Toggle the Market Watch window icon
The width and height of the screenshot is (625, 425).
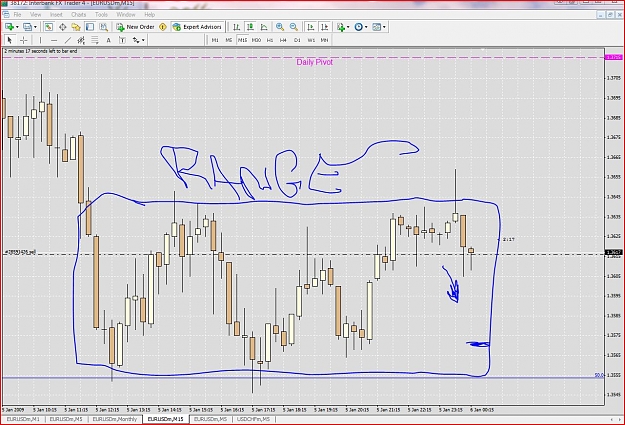tap(49, 27)
